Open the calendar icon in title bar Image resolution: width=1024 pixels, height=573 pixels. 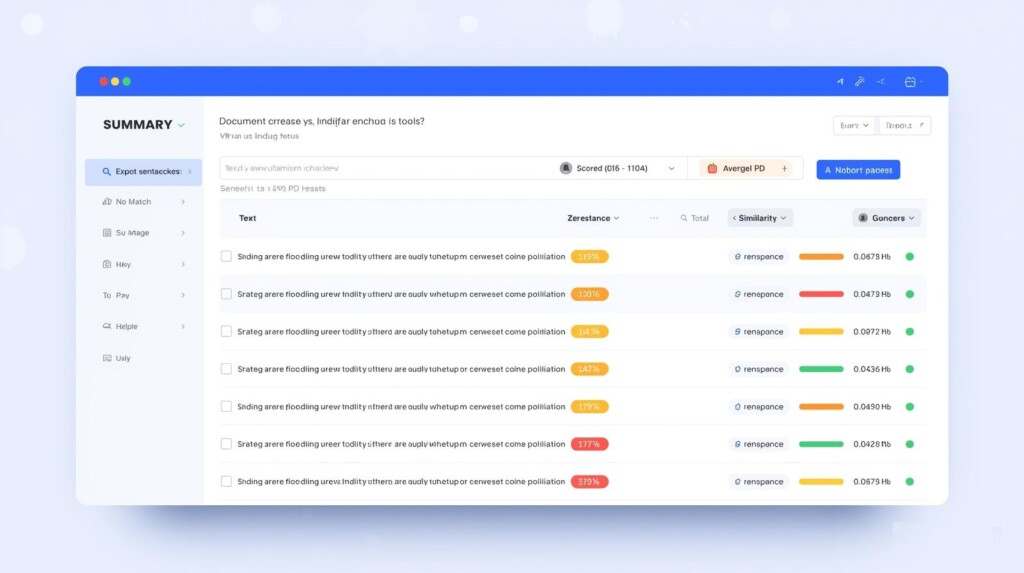[910, 82]
